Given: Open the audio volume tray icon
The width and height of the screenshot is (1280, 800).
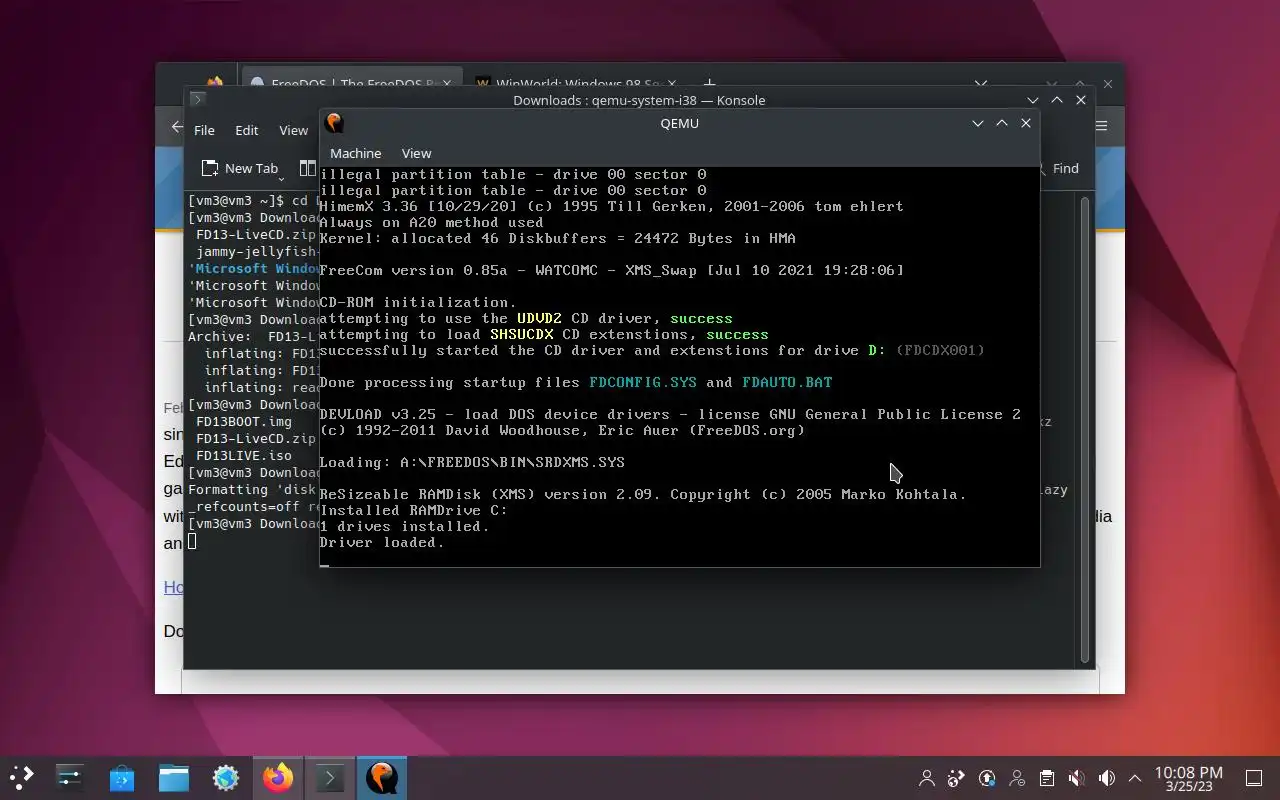Looking at the screenshot, I should (x=1106, y=778).
